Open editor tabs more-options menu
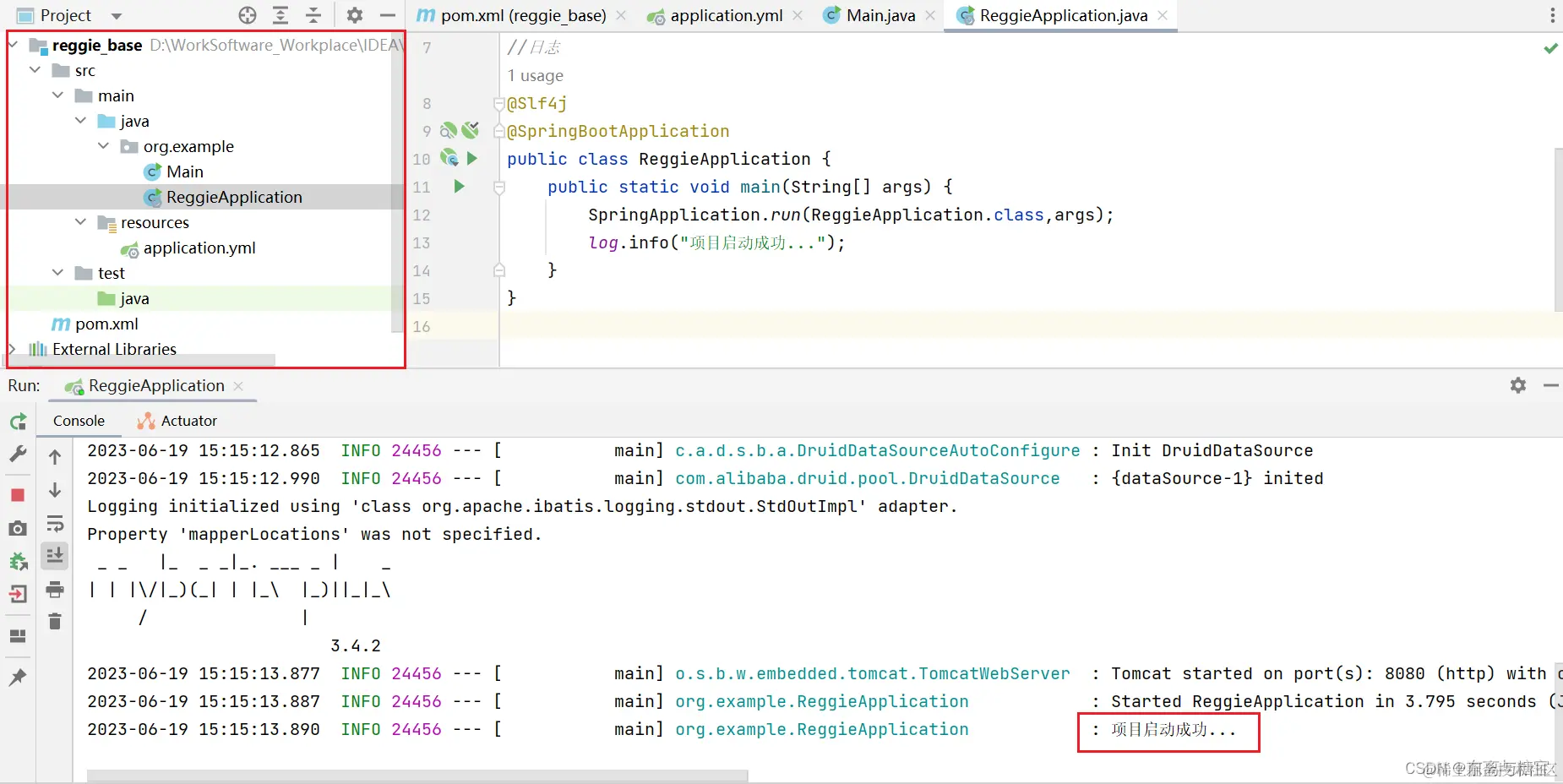1563x784 pixels. click(x=1552, y=15)
